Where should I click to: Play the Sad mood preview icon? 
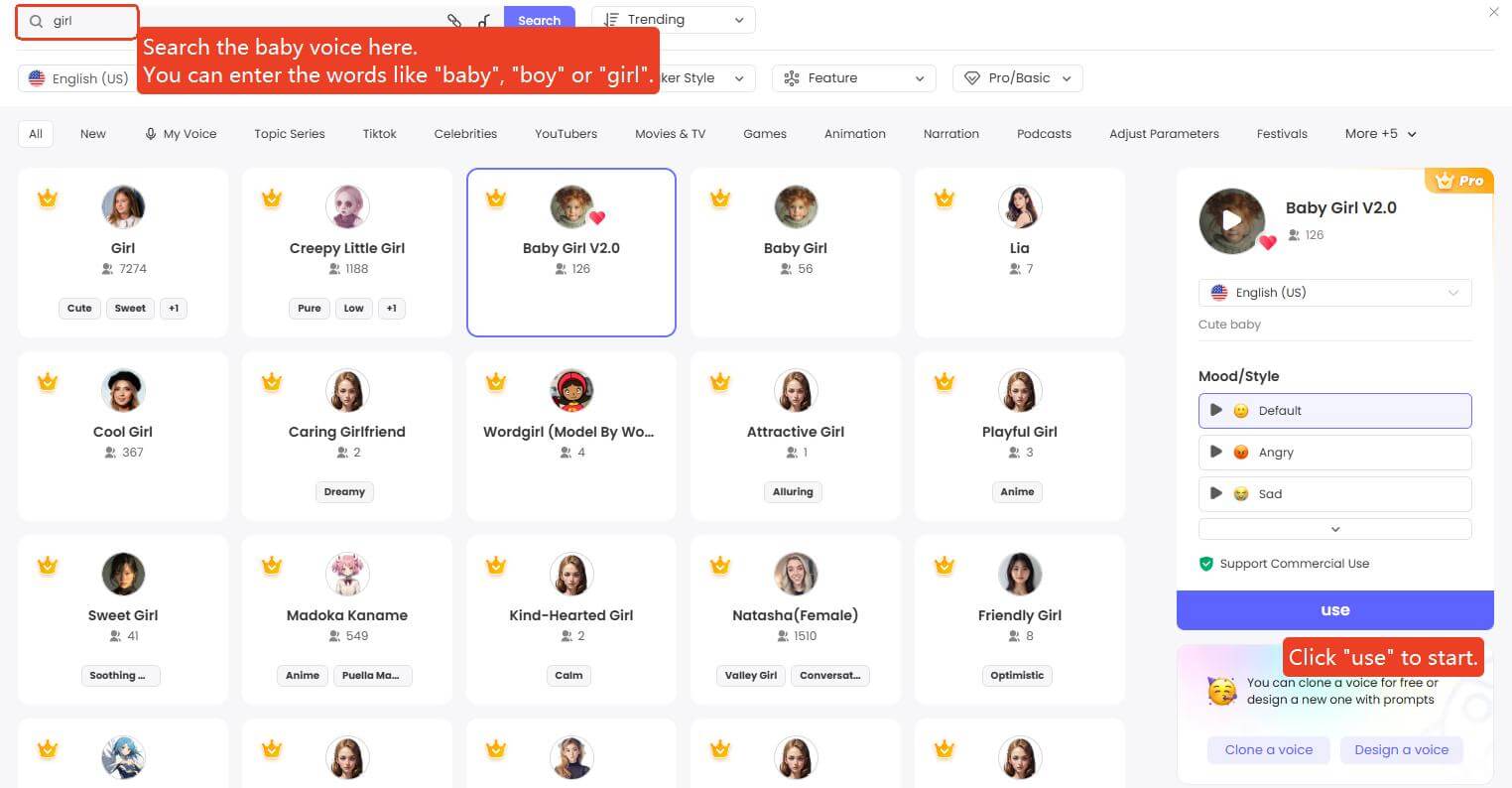[x=1215, y=493]
